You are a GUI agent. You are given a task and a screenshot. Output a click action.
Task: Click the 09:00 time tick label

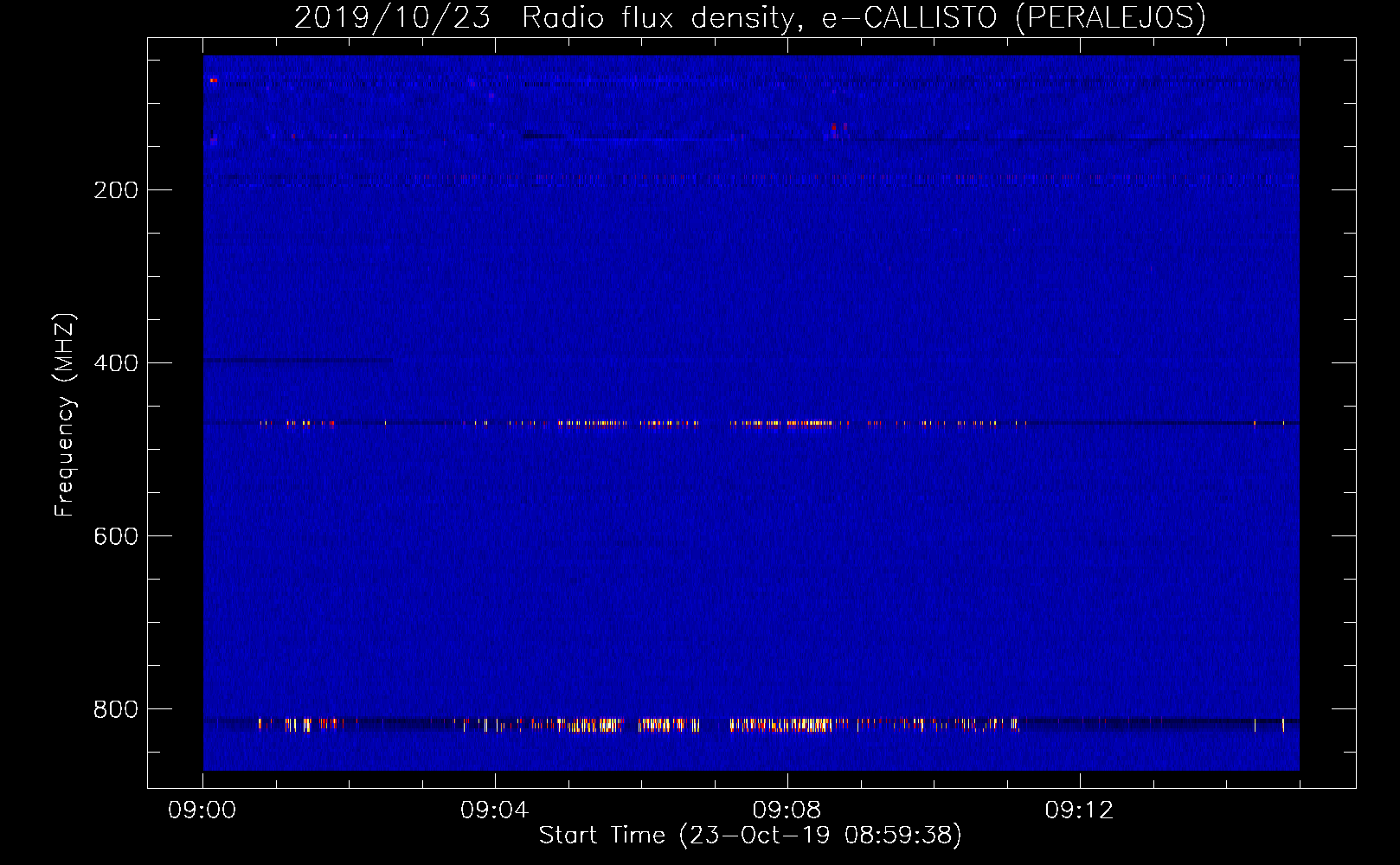coord(202,811)
